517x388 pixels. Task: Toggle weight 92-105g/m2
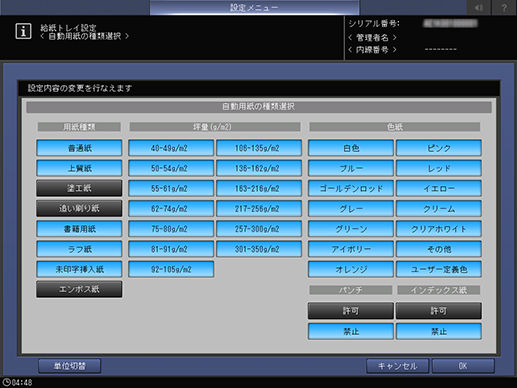point(171,269)
